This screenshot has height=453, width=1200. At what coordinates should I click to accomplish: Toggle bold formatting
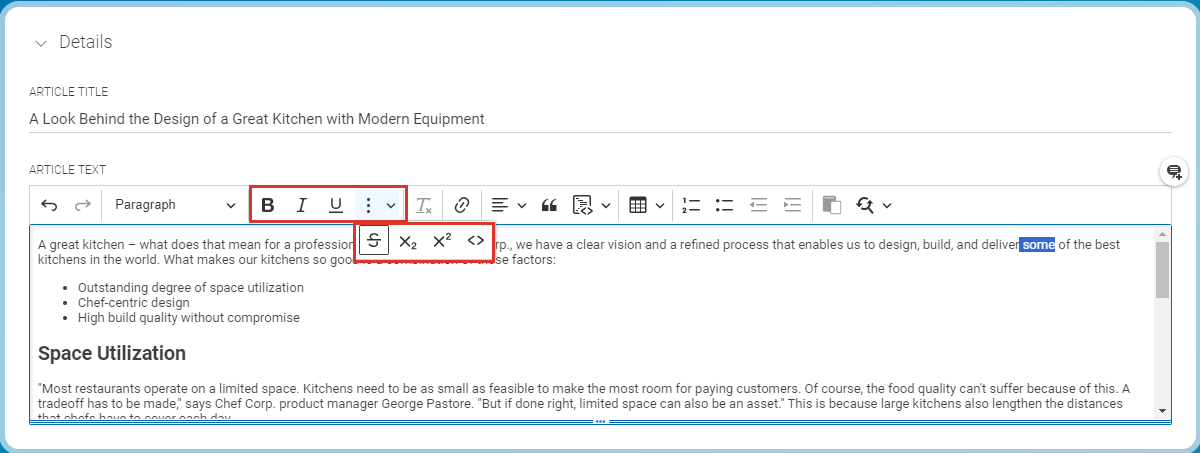(267, 205)
